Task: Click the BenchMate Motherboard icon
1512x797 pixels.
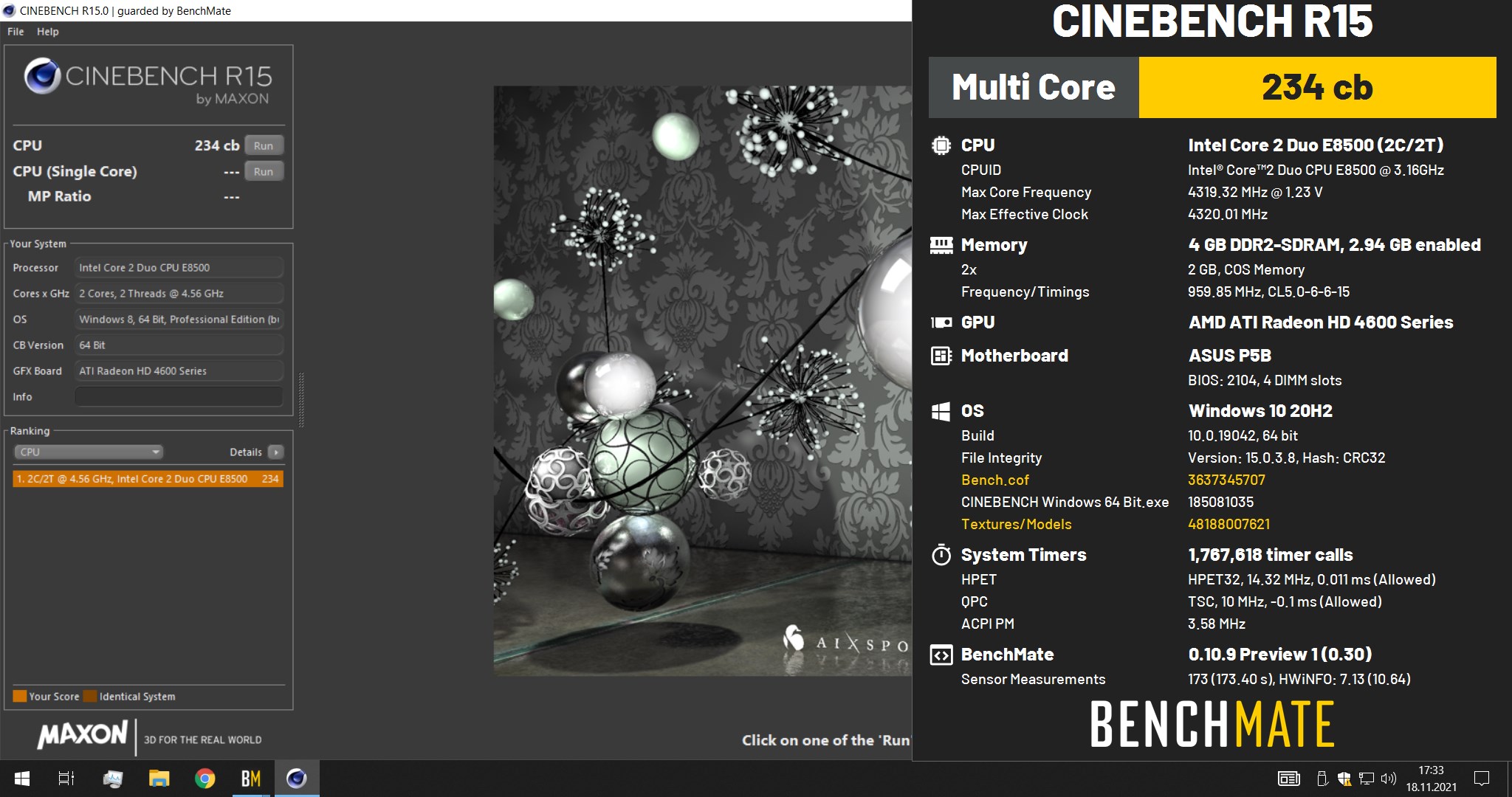Action: click(x=941, y=356)
